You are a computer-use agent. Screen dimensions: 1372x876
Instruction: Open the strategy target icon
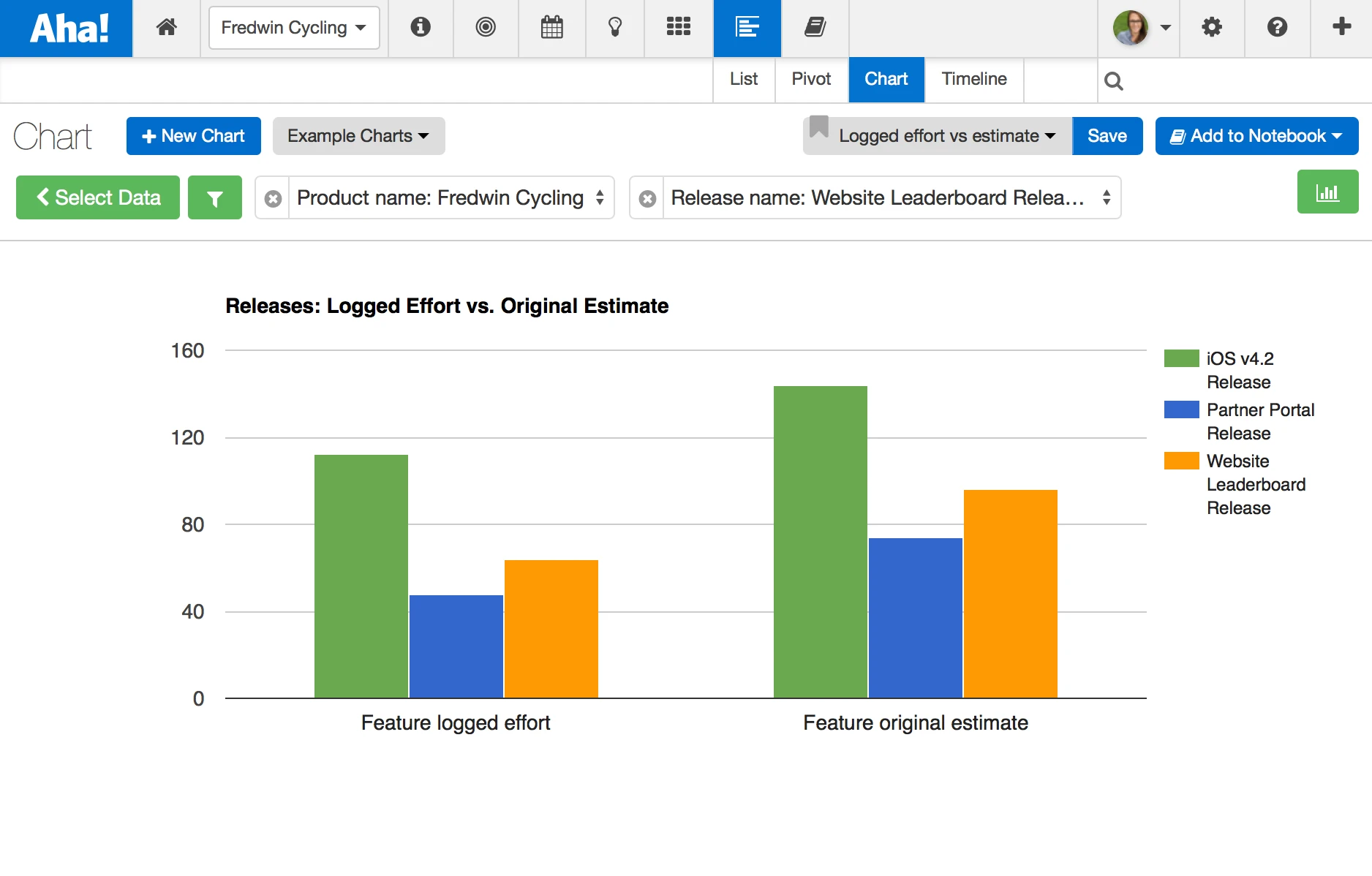click(486, 28)
